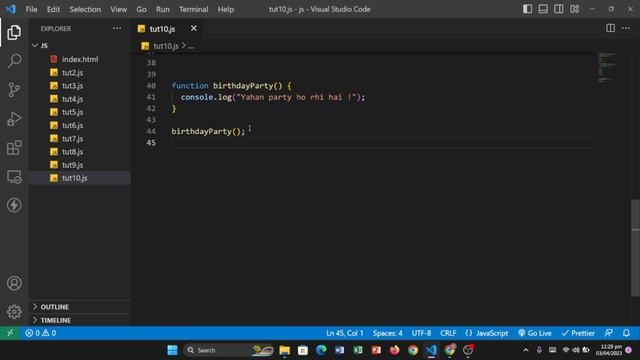Click the code minimap
640x360 pixels.
[x=607, y=68]
